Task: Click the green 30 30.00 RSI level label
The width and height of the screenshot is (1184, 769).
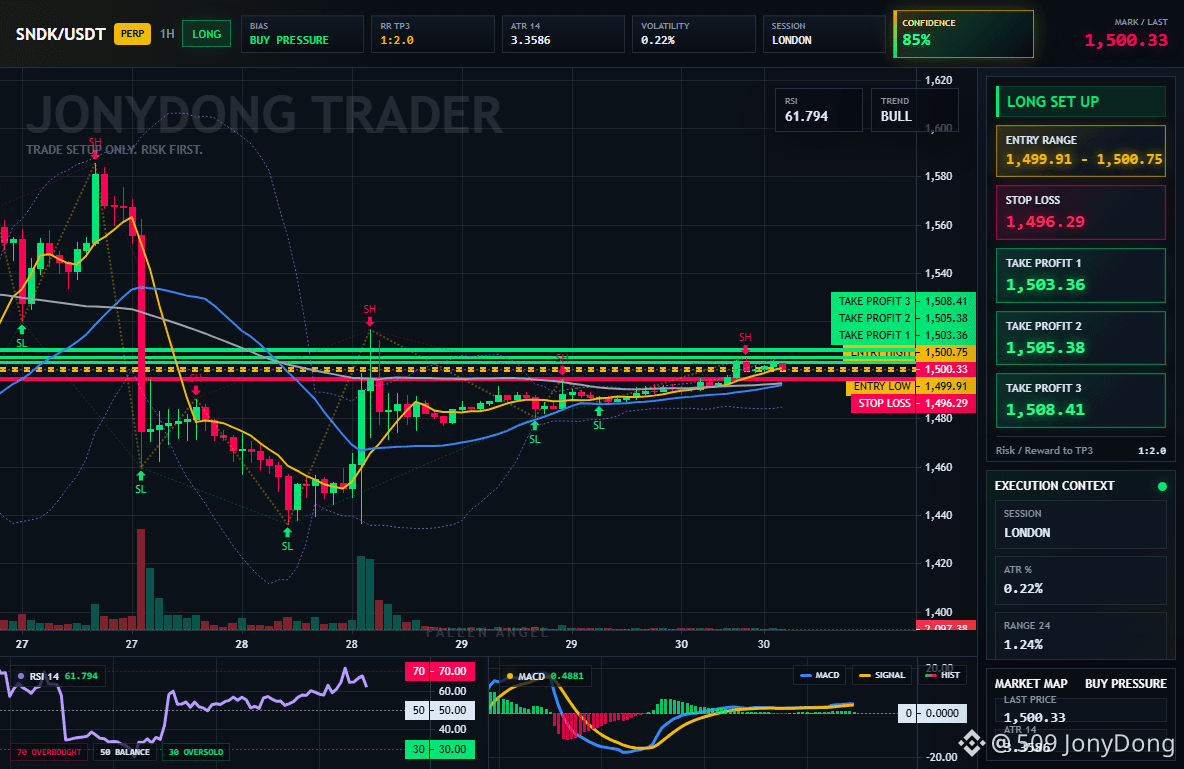Action: 439,749
